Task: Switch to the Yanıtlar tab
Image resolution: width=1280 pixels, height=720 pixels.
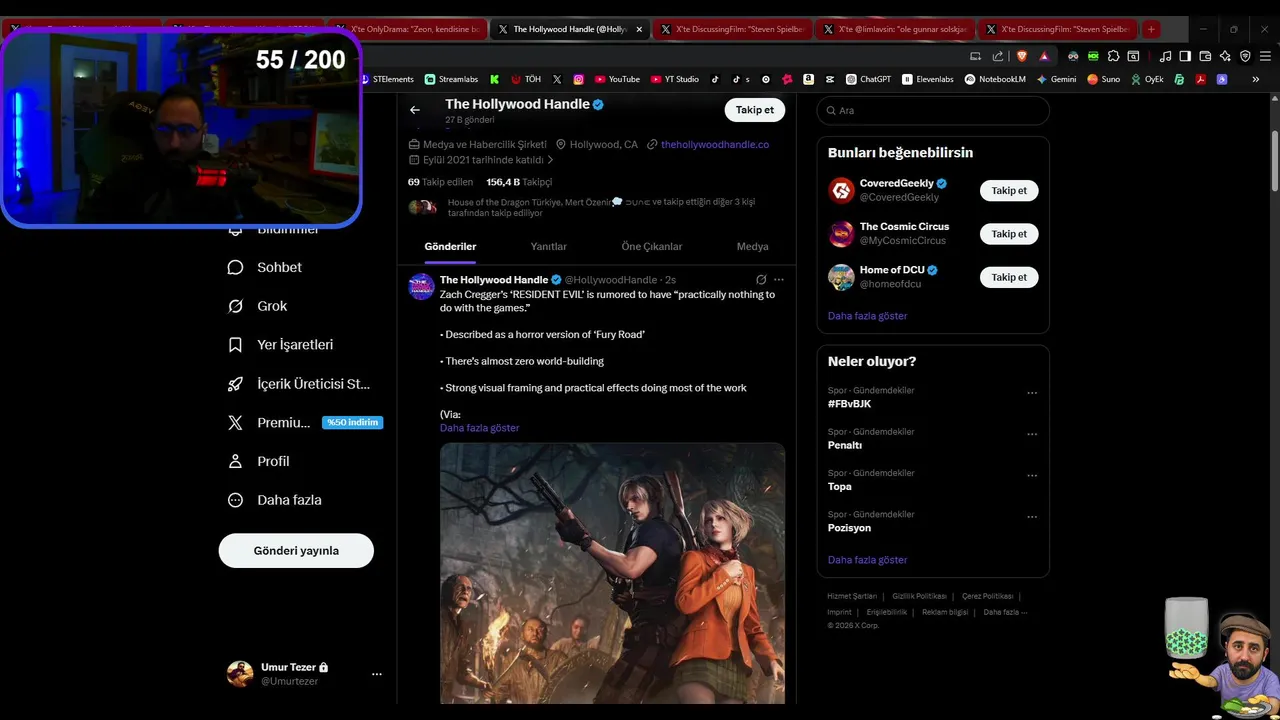Action: (548, 246)
